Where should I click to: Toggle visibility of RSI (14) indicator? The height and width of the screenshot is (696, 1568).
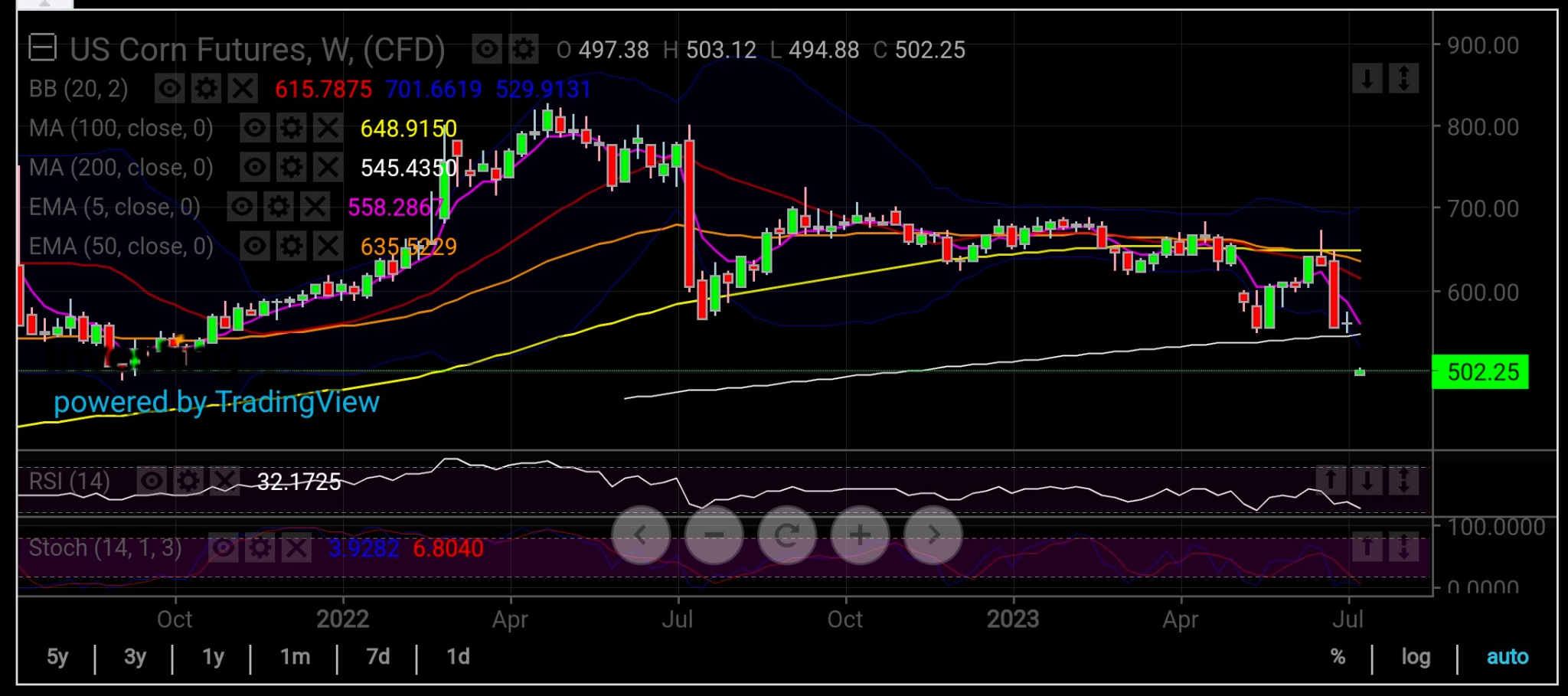[152, 481]
